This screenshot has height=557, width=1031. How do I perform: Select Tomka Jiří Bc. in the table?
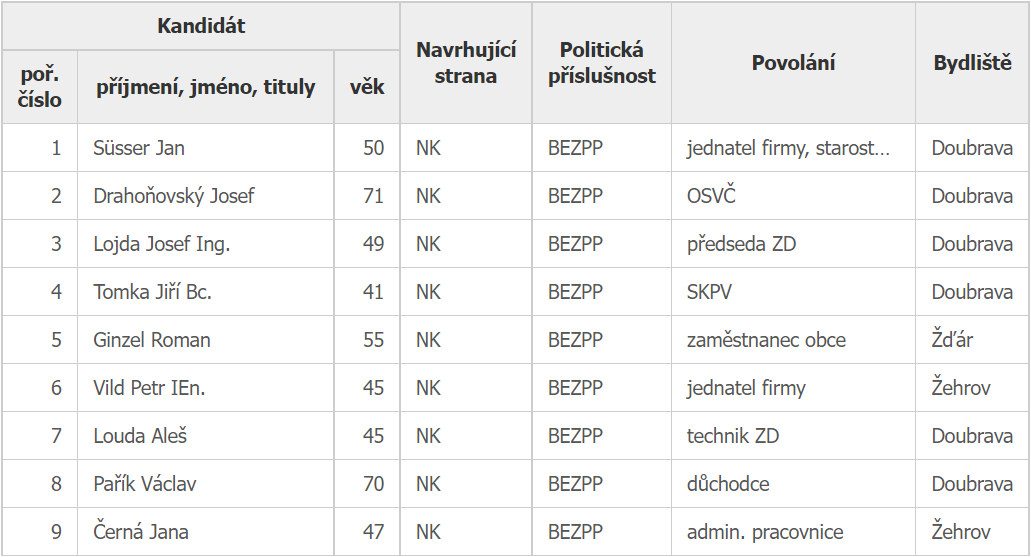(x=153, y=292)
